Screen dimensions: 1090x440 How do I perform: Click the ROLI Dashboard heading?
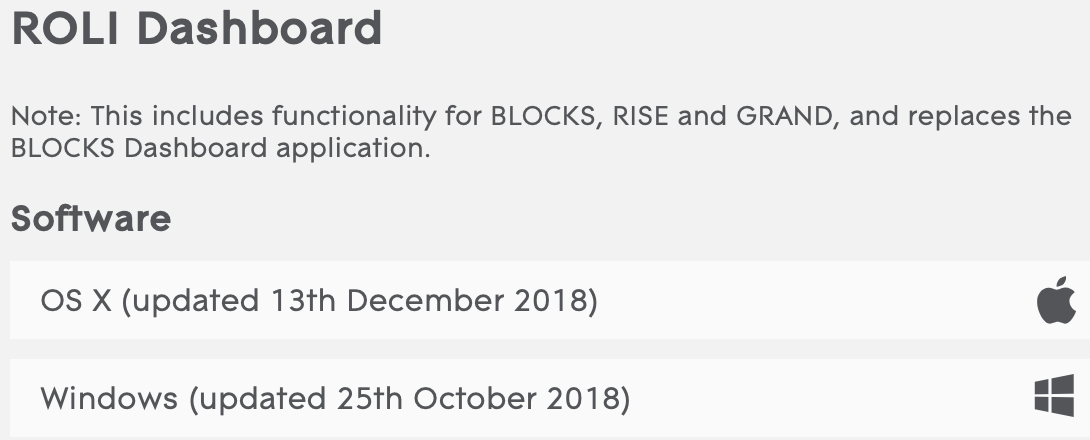196,29
